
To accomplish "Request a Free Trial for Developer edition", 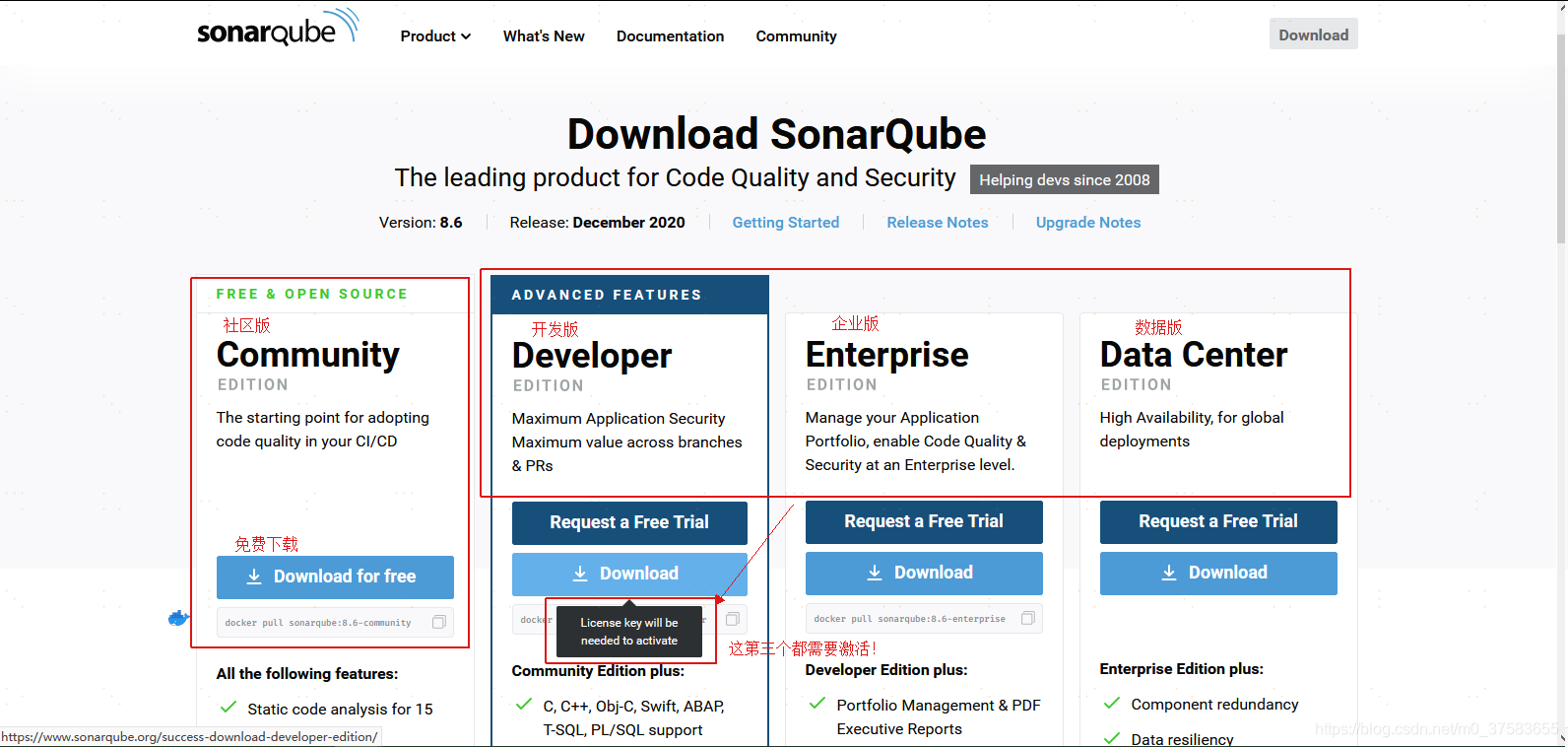I will point(629,522).
